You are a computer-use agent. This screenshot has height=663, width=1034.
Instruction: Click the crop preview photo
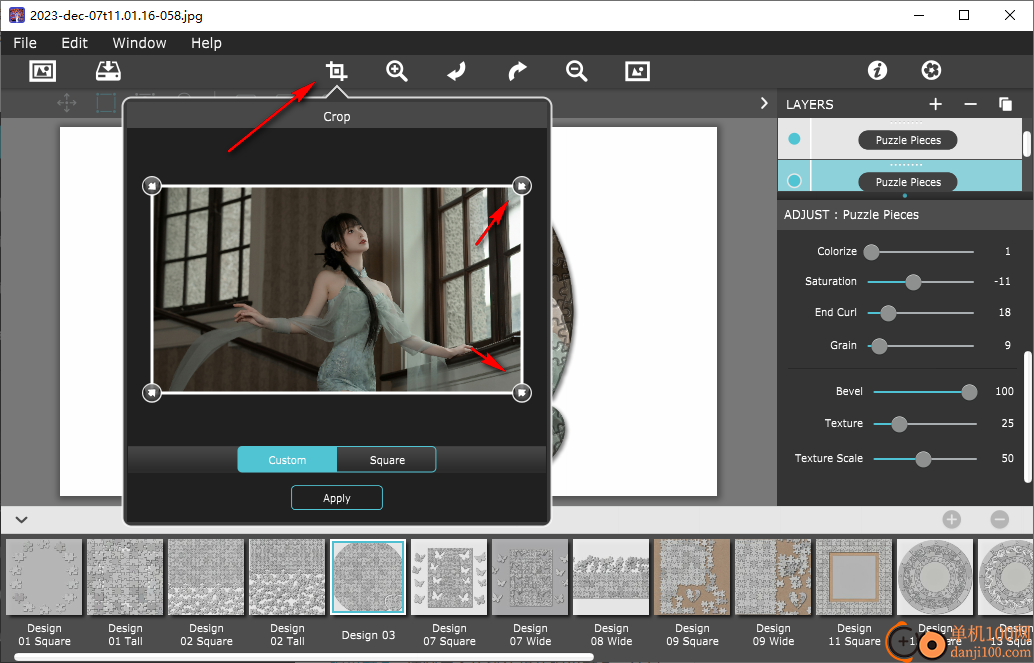point(337,289)
